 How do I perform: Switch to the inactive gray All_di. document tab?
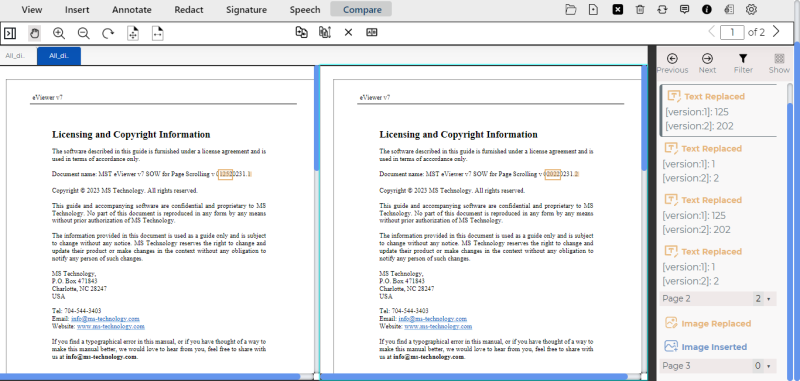[15, 56]
